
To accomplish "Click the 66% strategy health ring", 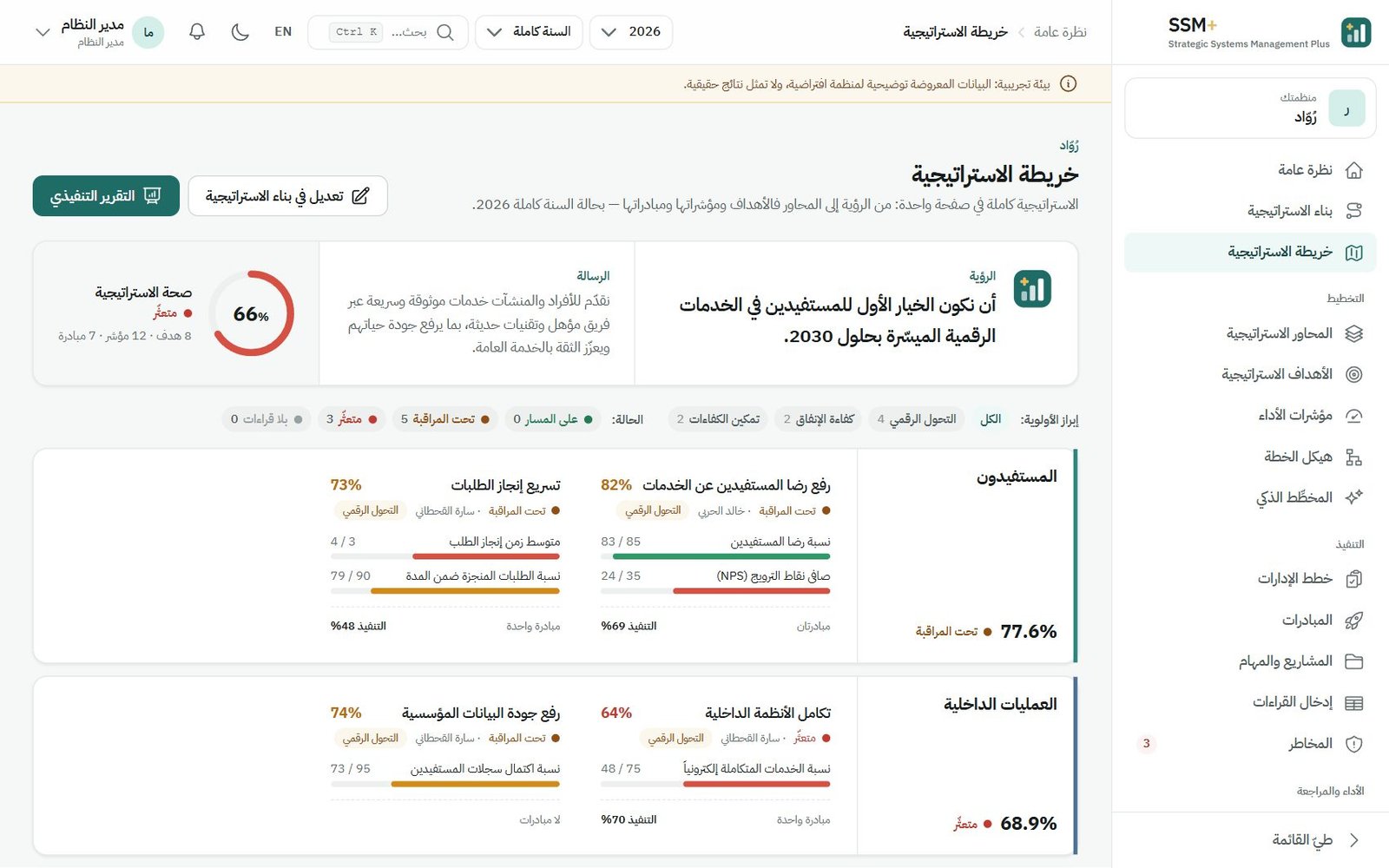I will point(252,313).
